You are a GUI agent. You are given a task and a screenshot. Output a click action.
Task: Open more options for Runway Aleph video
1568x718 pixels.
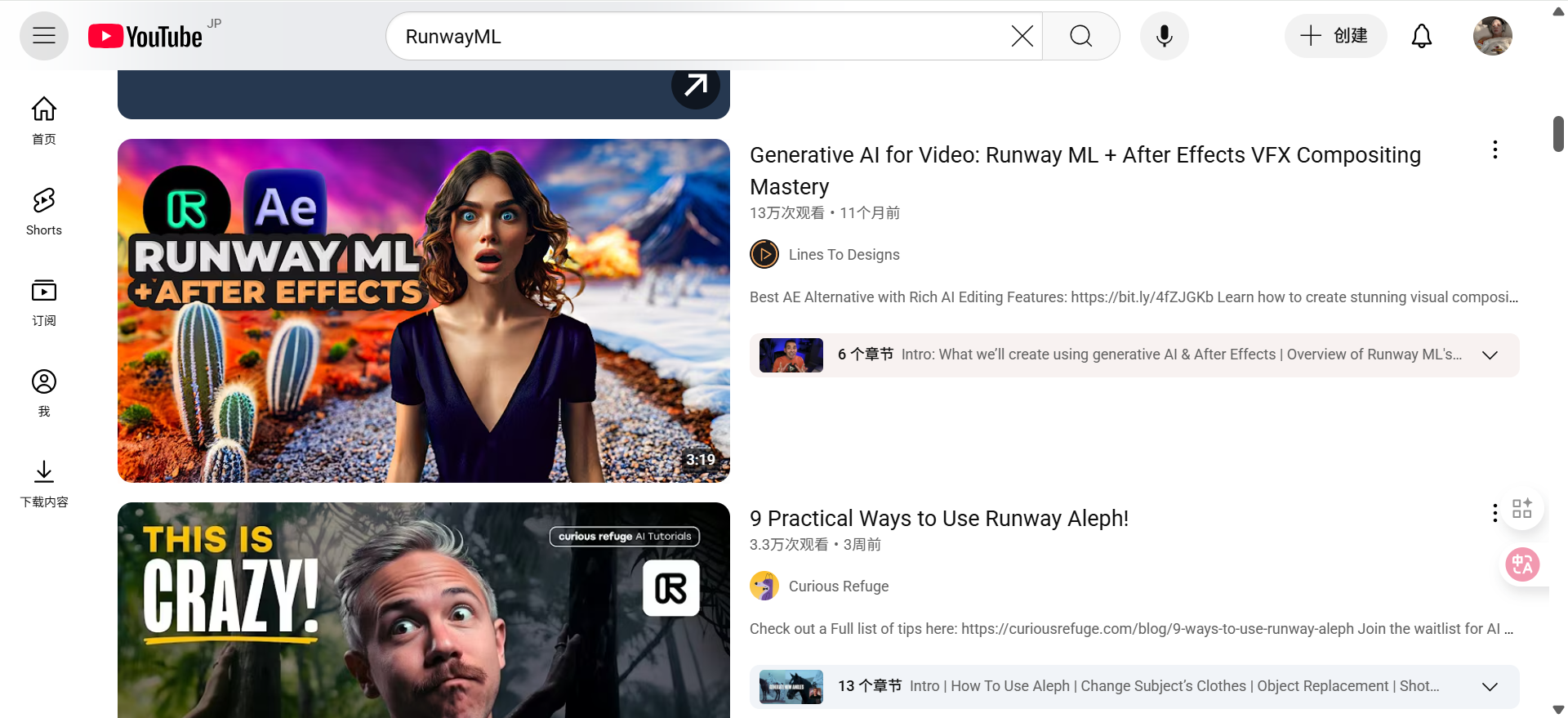click(x=1495, y=513)
